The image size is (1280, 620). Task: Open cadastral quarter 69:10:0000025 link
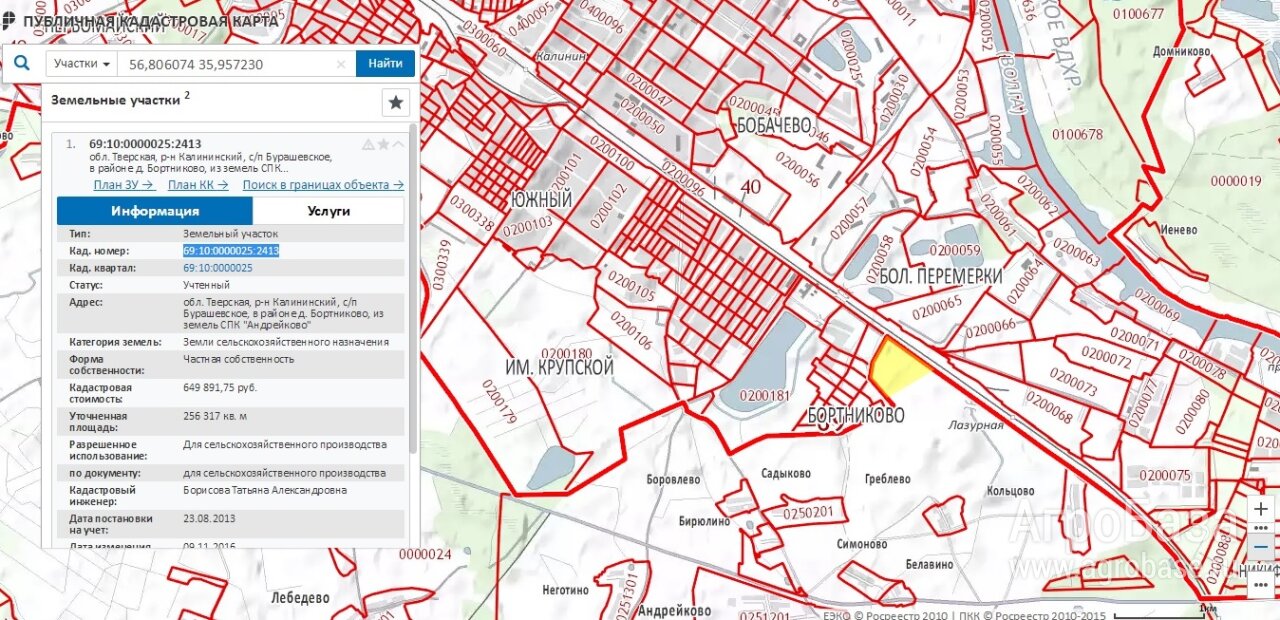[217, 268]
